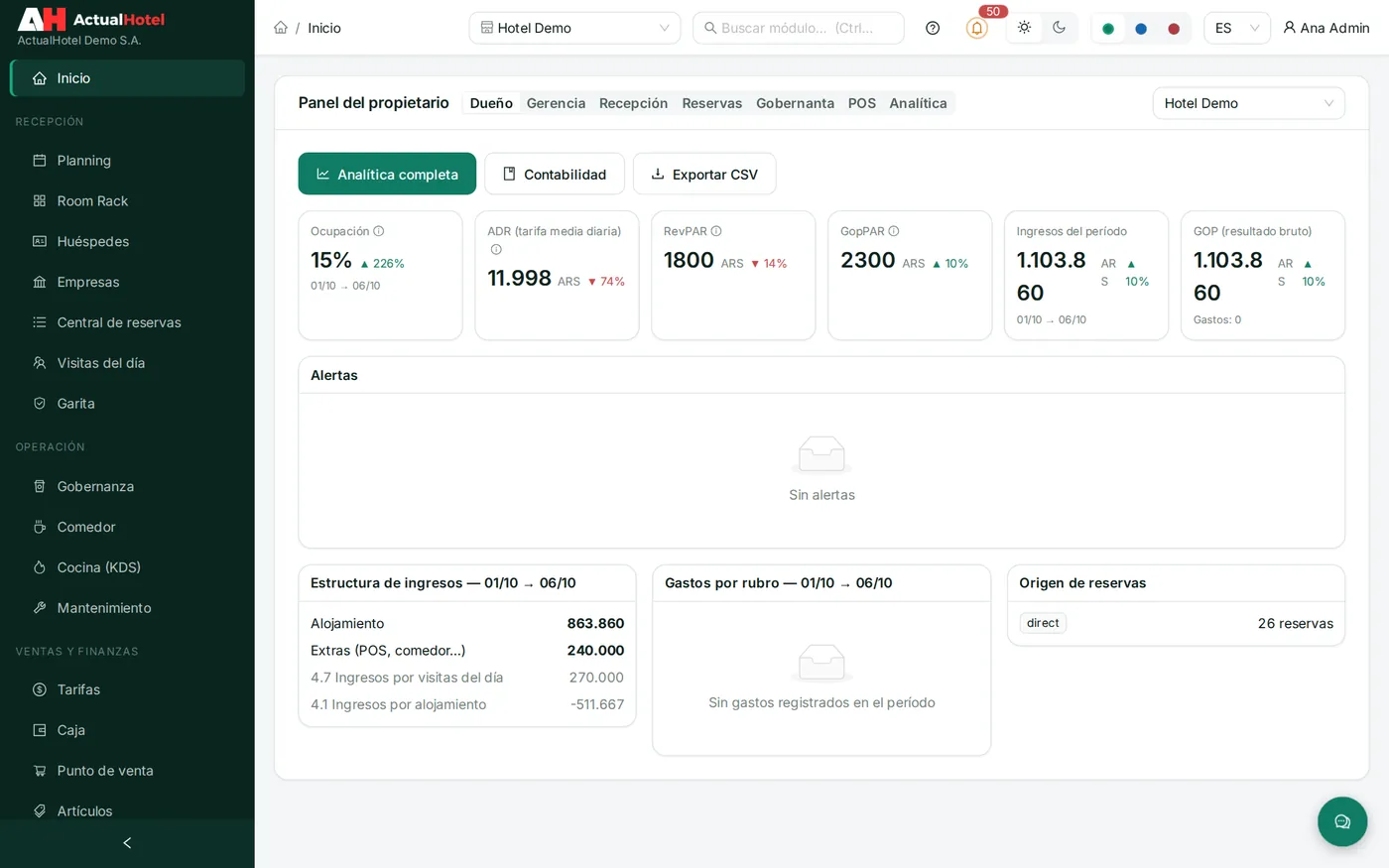Go to Visitas del día
Image resolution: width=1389 pixels, height=868 pixels.
(x=127, y=363)
